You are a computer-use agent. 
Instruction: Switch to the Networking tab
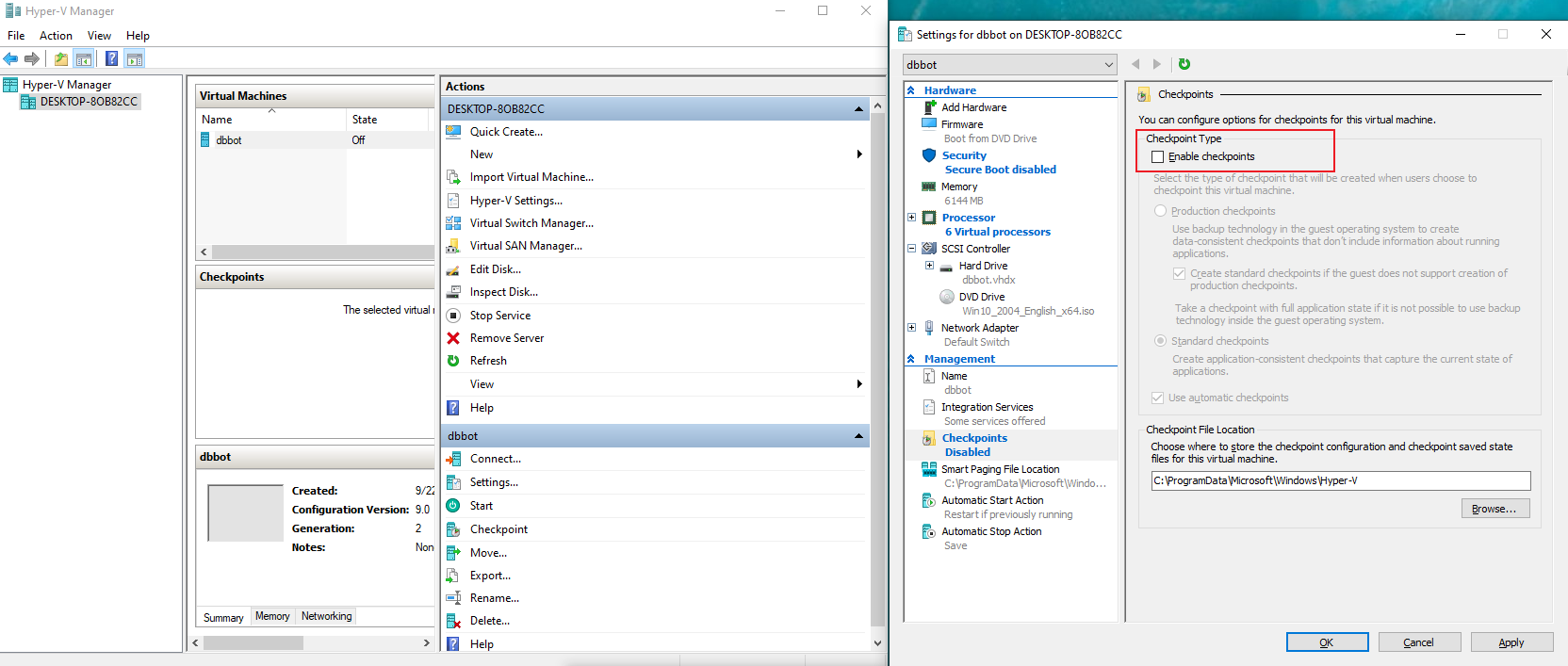pyautogui.click(x=326, y=616)
